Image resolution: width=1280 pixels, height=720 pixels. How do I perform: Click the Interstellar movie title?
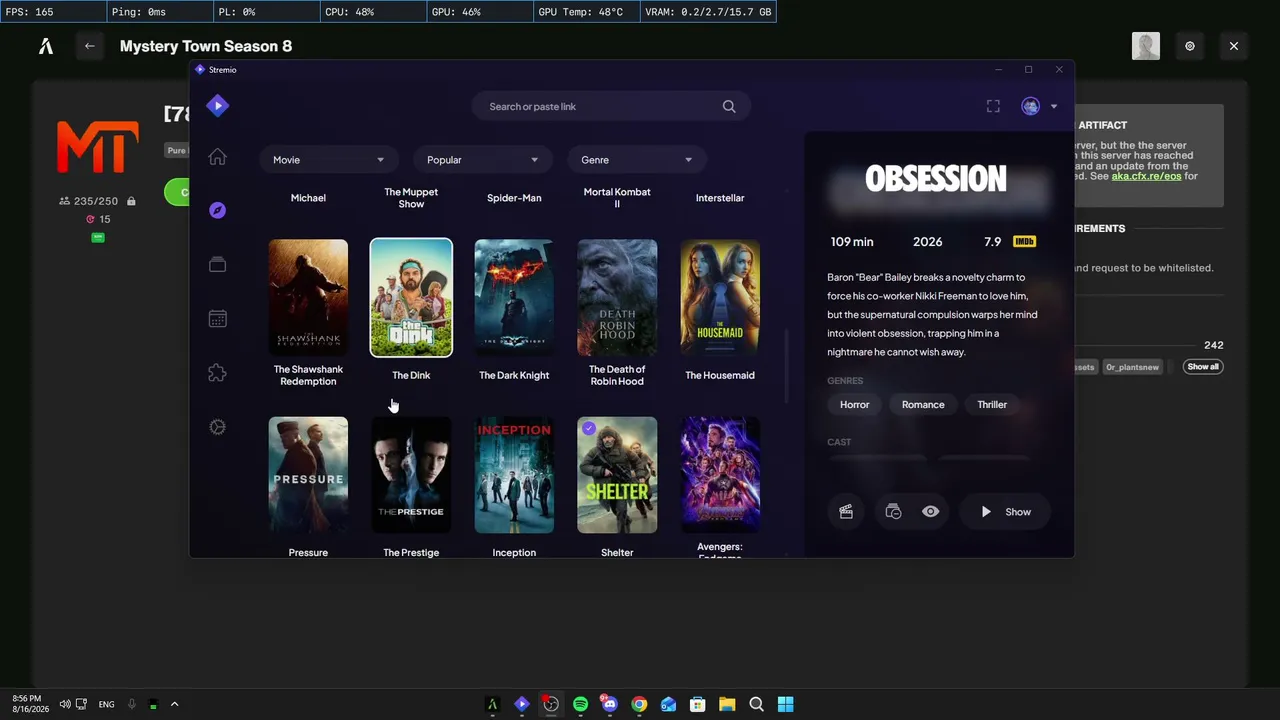tap(720, 198)
